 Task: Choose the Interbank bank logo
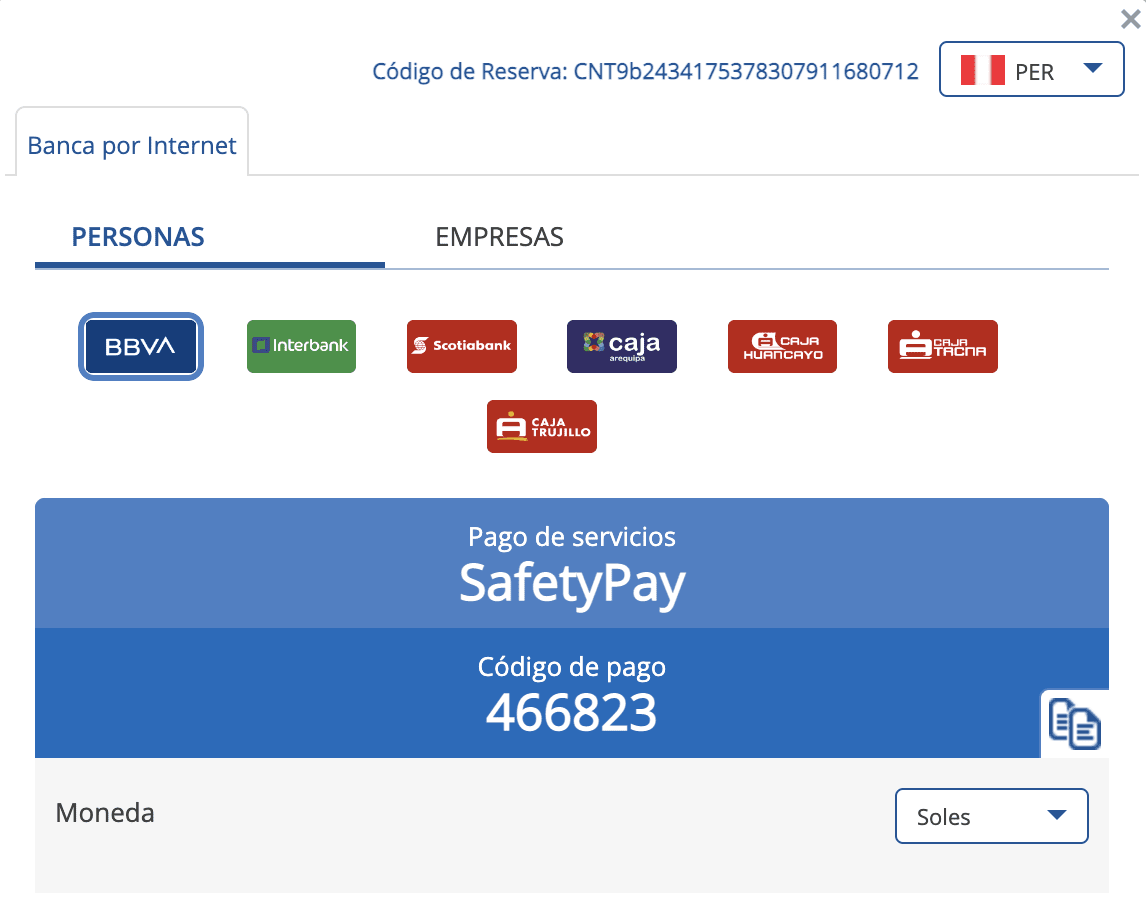(x=301, y=346)
